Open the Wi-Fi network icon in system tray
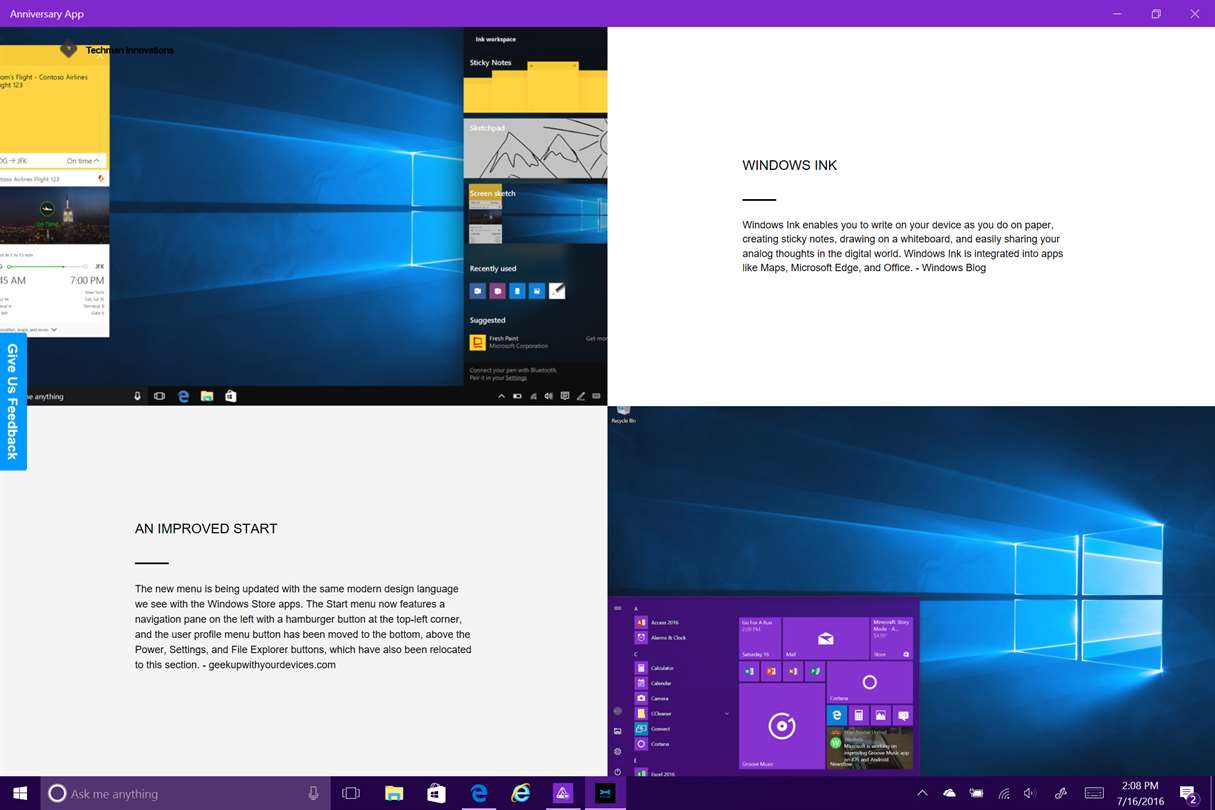Screen dimensions: 1215x810 pos(1004,793)
